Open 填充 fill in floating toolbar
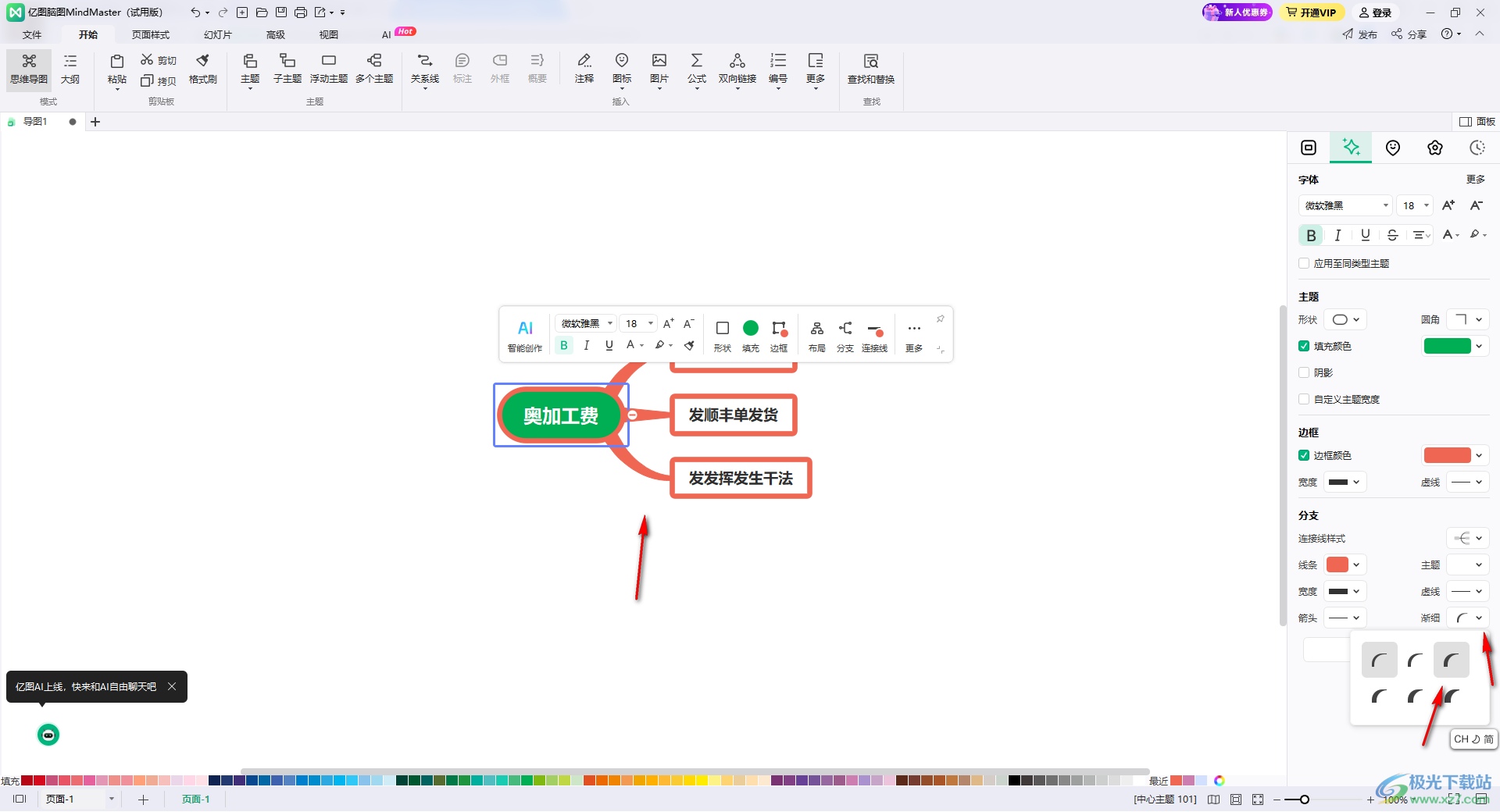 pos(751,336)
